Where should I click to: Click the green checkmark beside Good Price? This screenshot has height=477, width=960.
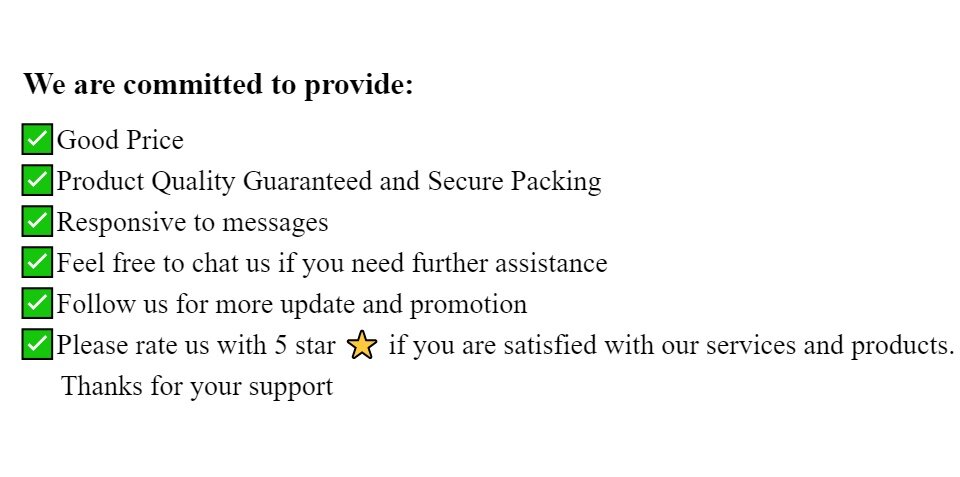click(x=36, y=139)
